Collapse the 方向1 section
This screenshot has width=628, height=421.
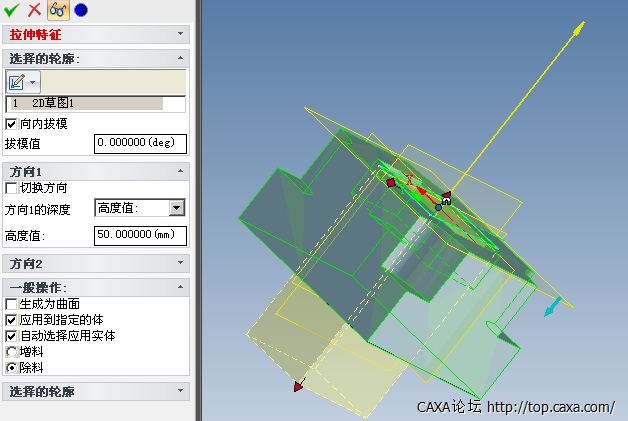[x=180, y=171]
